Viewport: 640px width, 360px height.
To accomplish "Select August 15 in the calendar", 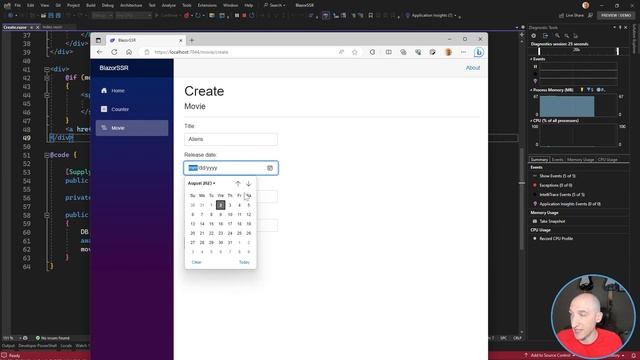I will (211, 224).
